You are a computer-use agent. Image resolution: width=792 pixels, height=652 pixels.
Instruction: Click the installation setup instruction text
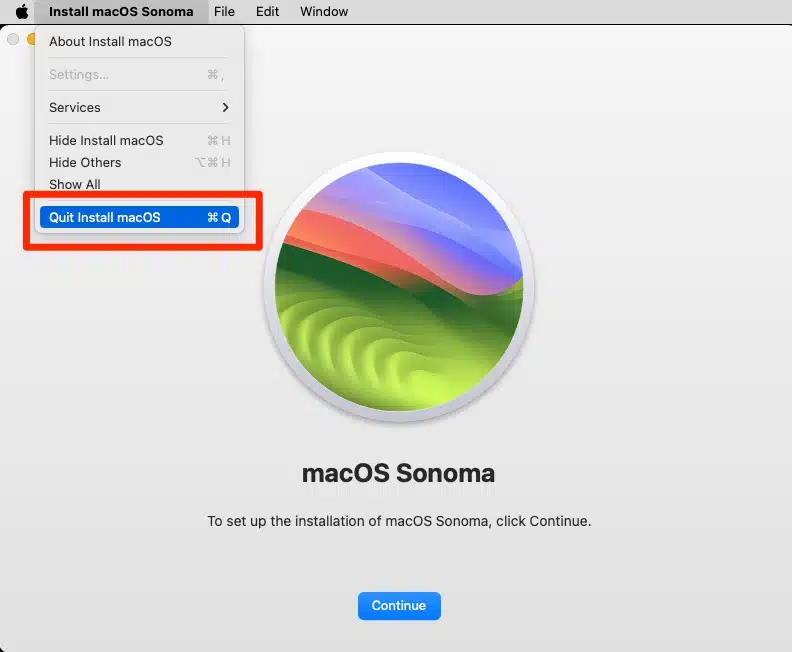[x=399, y=521]
